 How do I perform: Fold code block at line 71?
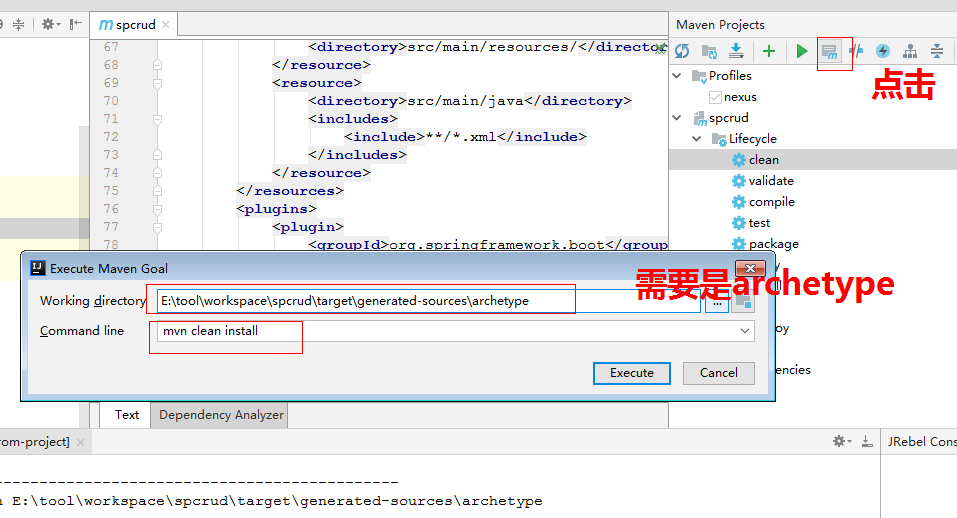(x=157, y=119)
